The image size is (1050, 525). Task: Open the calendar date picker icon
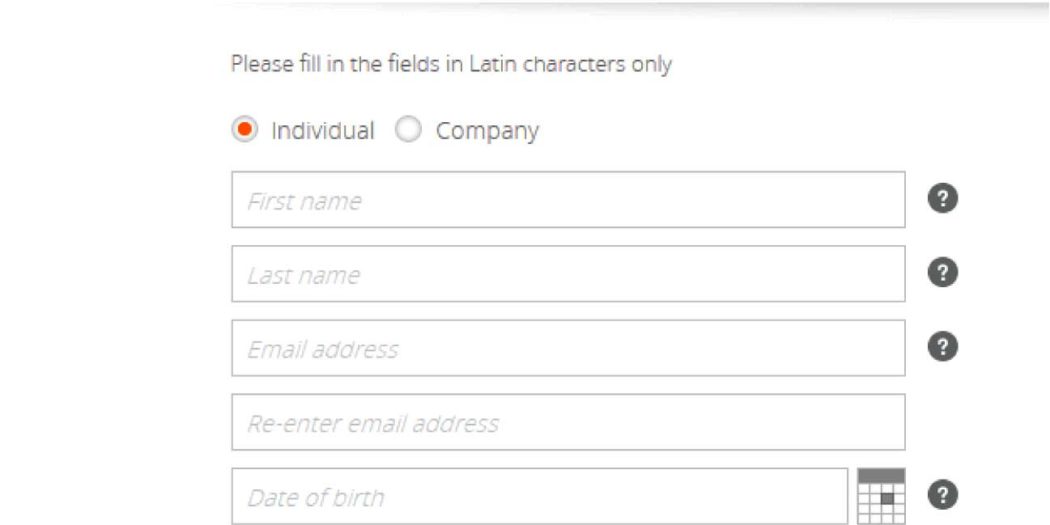click(881, 496)
